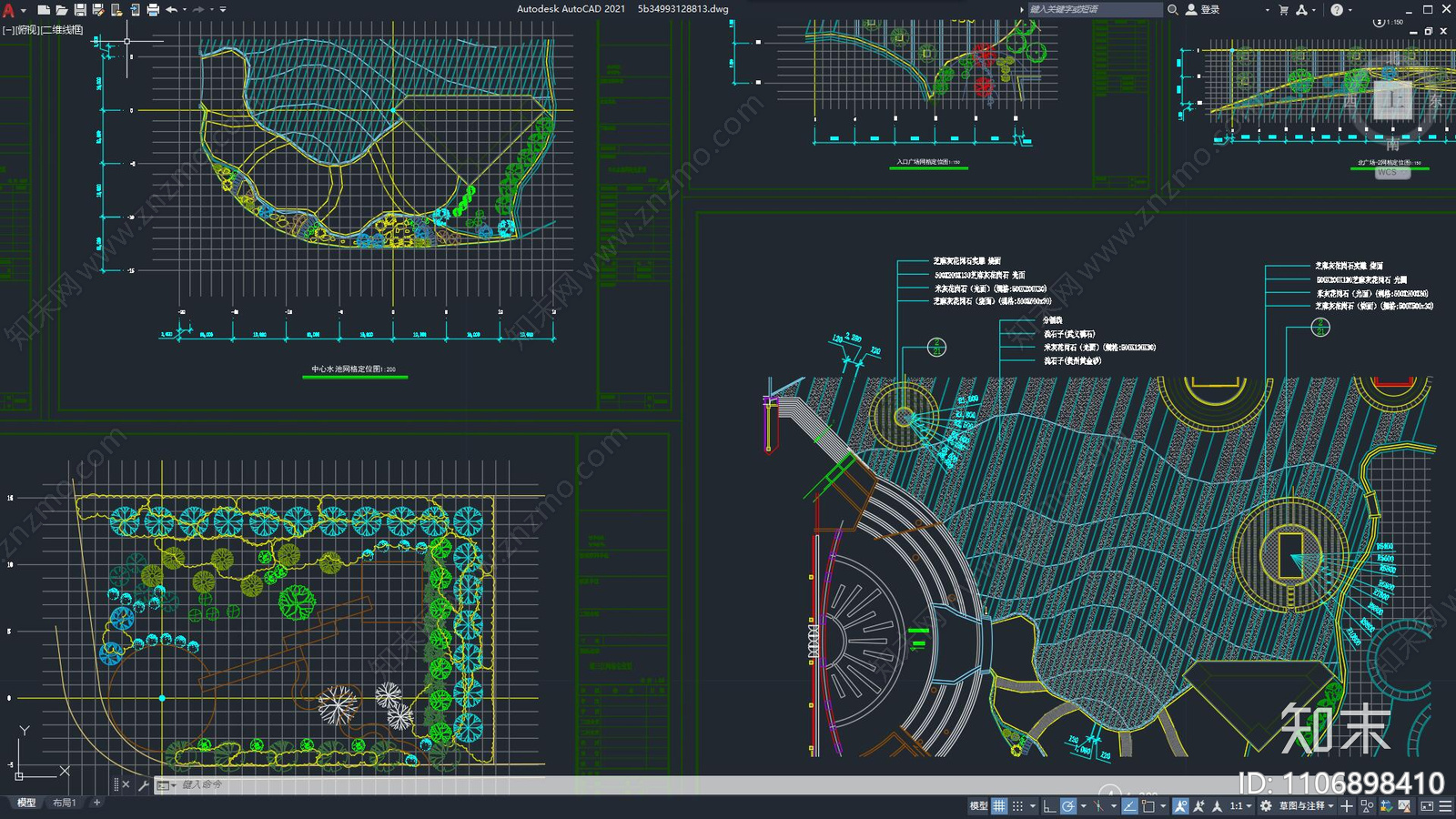The image size is (1456, 819).
Task: Switch to the 布局1 layout tab
Action: (64, 803)
